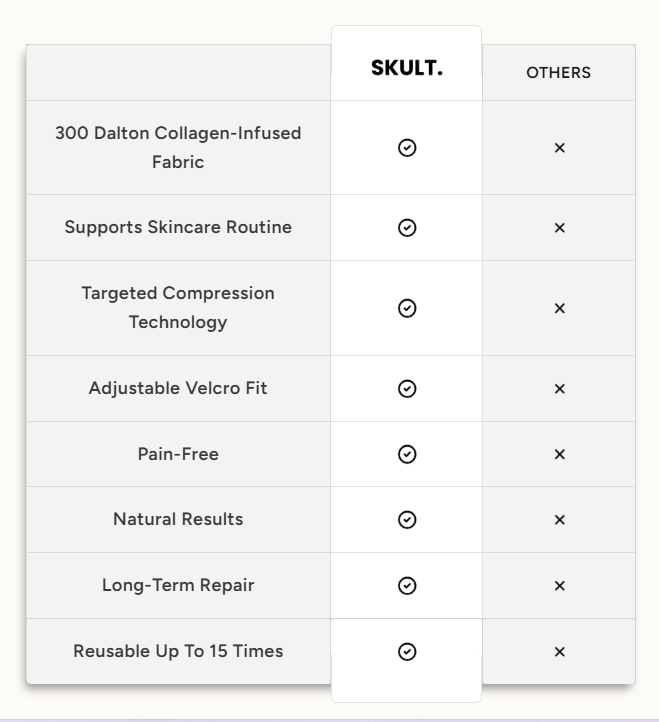Image resolution: width=659 pixels, height=722 pixels.
Task: Click X icon in Supports Skincare Routine row
Action: (x=560, y=227)
